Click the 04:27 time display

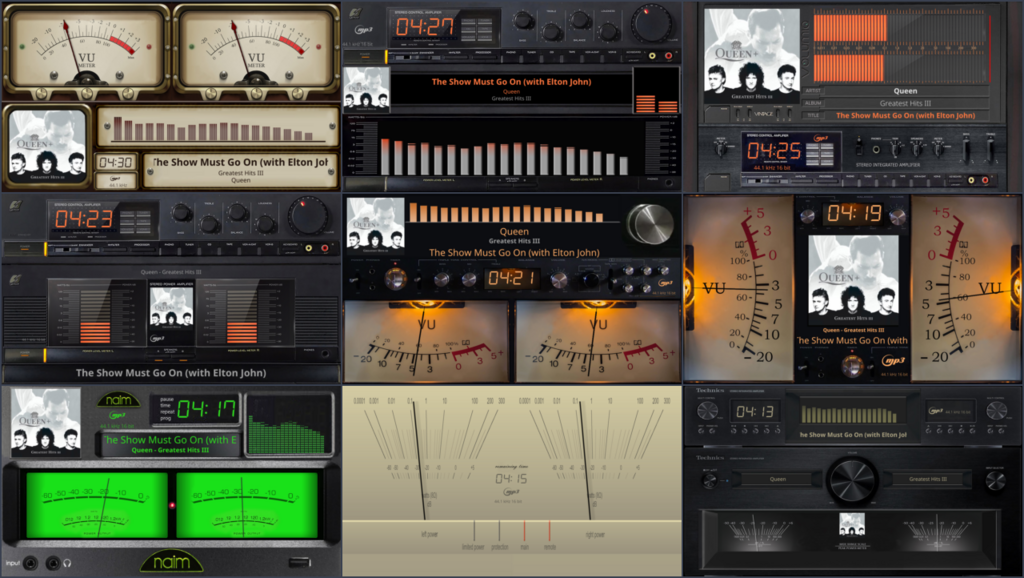[424, 27]
